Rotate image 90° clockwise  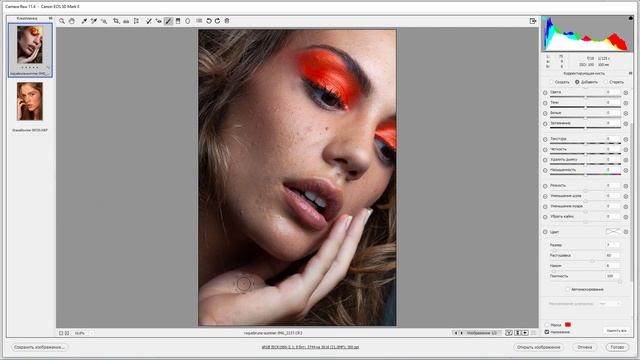218,21
